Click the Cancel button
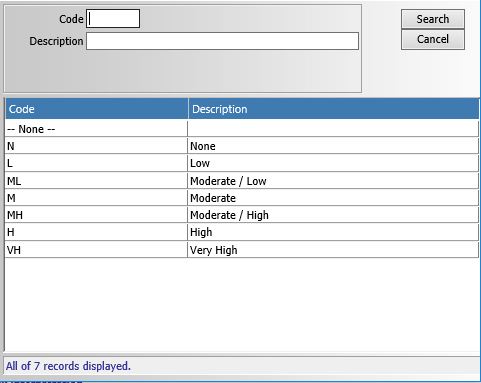 [433, 39]
